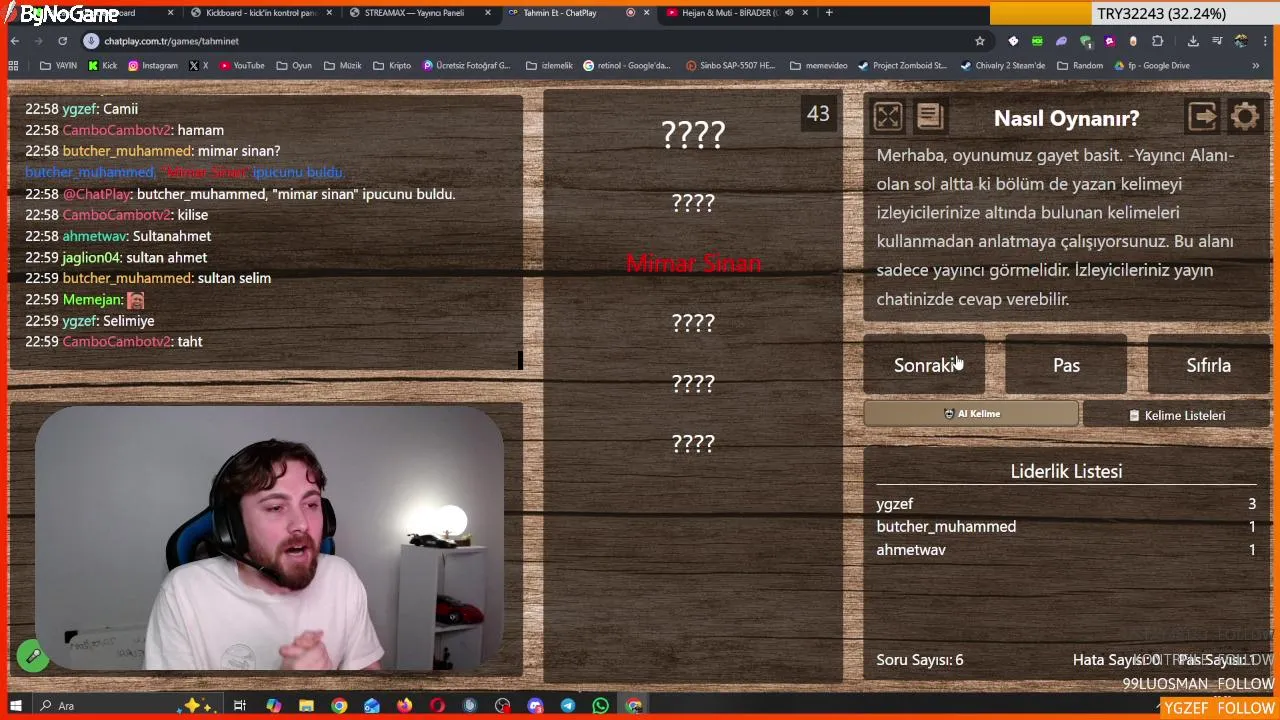Click ygzef in the Liderlik Listesi
This screenshot has width=1280, height=720.
click(894, 504)
